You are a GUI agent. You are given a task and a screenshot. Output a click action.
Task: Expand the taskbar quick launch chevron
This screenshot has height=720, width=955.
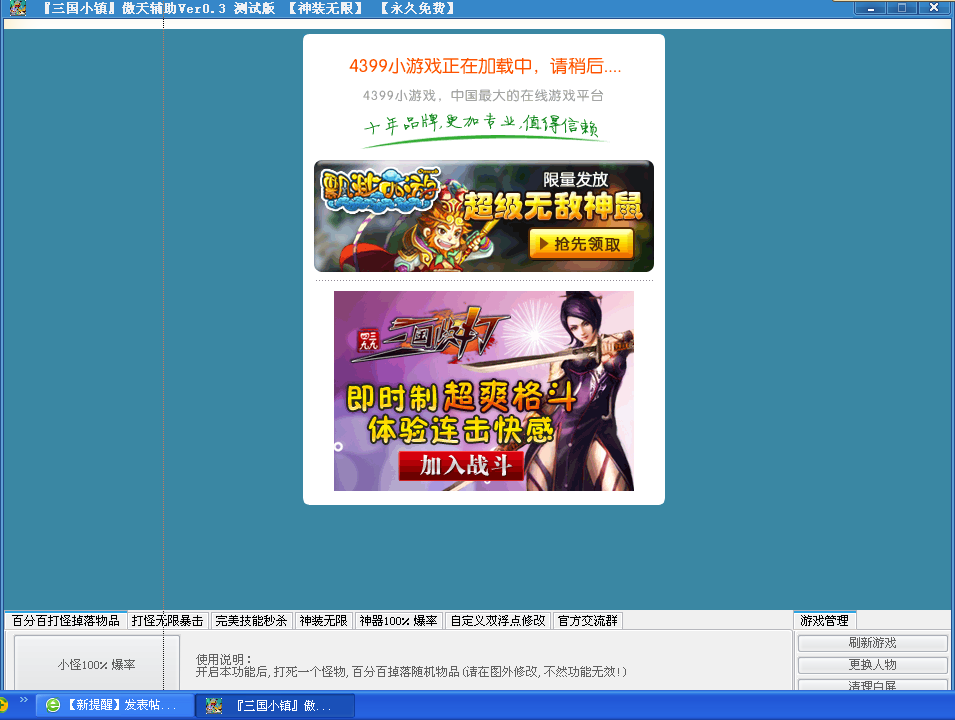(x=24, y=699)
